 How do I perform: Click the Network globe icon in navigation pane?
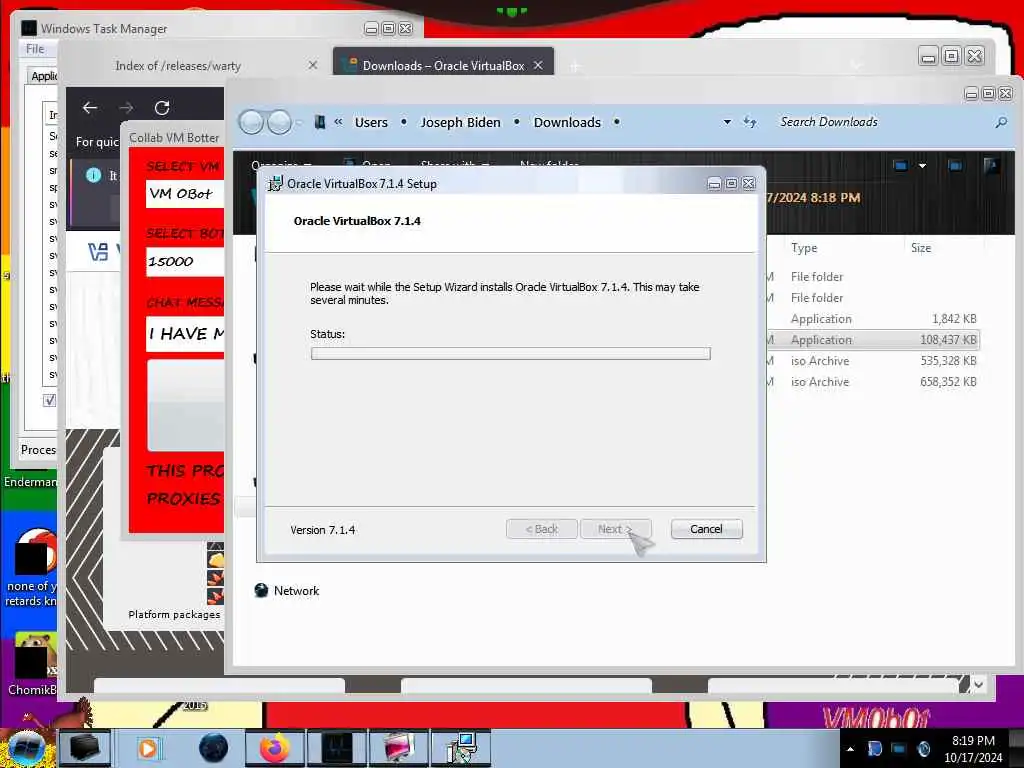tap(261, 590)
